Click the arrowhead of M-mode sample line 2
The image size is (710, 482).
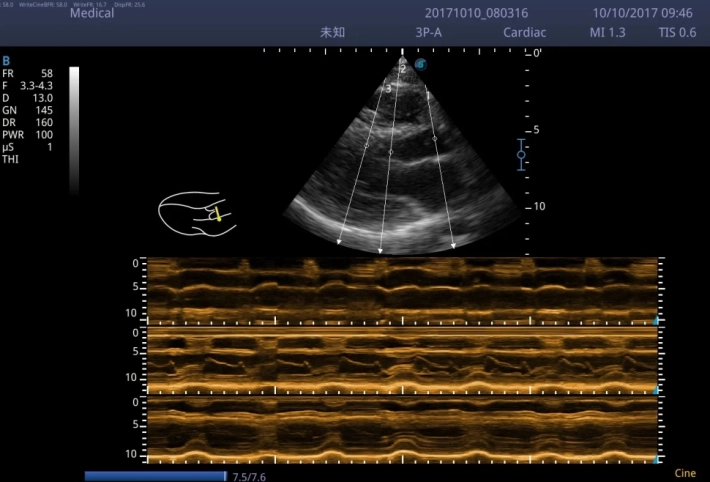click(x=381, y=250)
